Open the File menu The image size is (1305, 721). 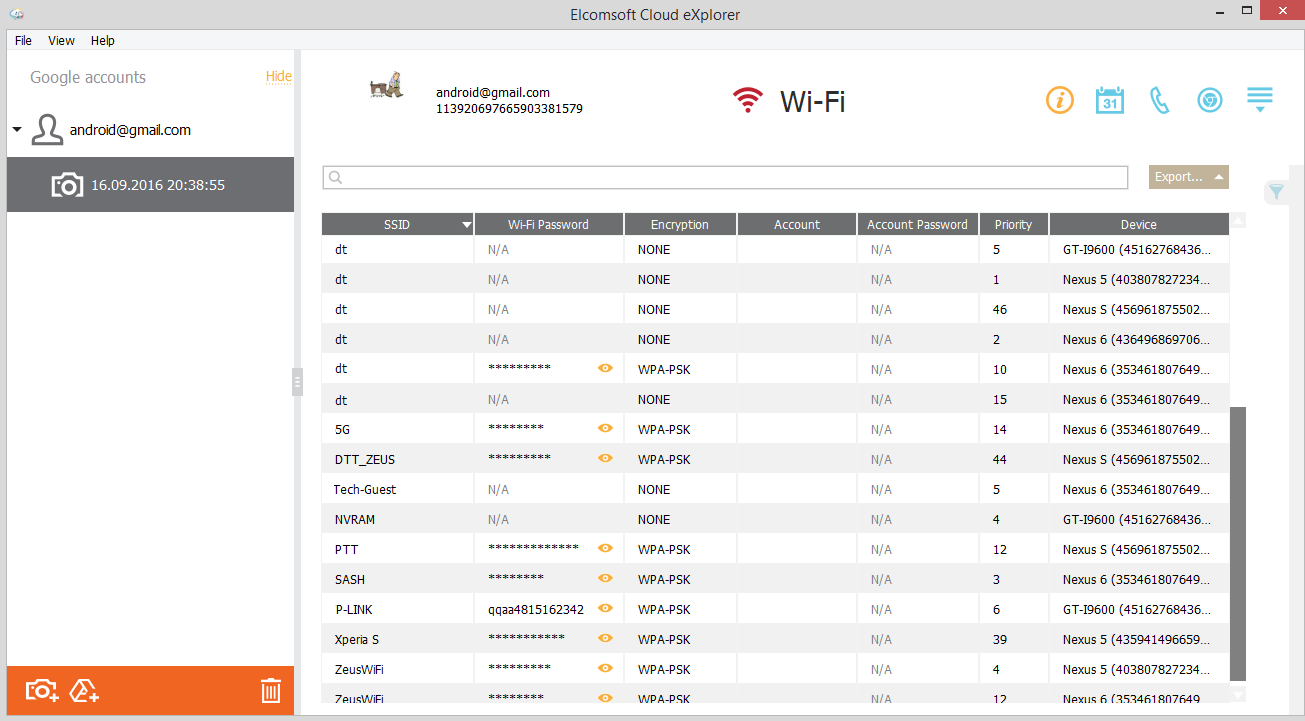(23, 41)
